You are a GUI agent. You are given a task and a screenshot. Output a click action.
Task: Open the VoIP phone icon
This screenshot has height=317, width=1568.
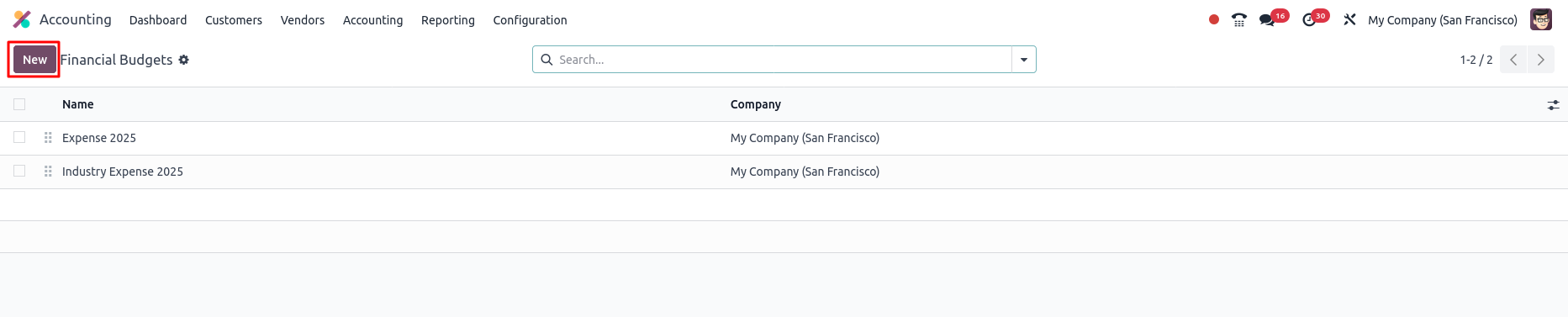pos(1239,19)
